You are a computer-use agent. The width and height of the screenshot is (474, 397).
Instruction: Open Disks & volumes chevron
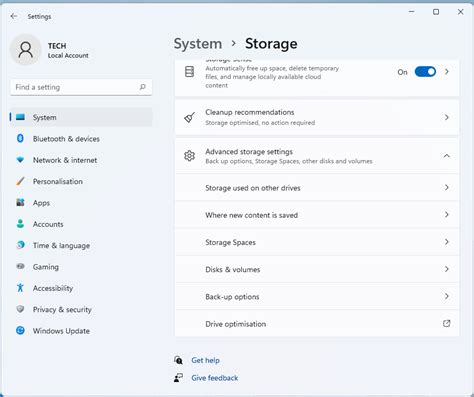point(447,269)
